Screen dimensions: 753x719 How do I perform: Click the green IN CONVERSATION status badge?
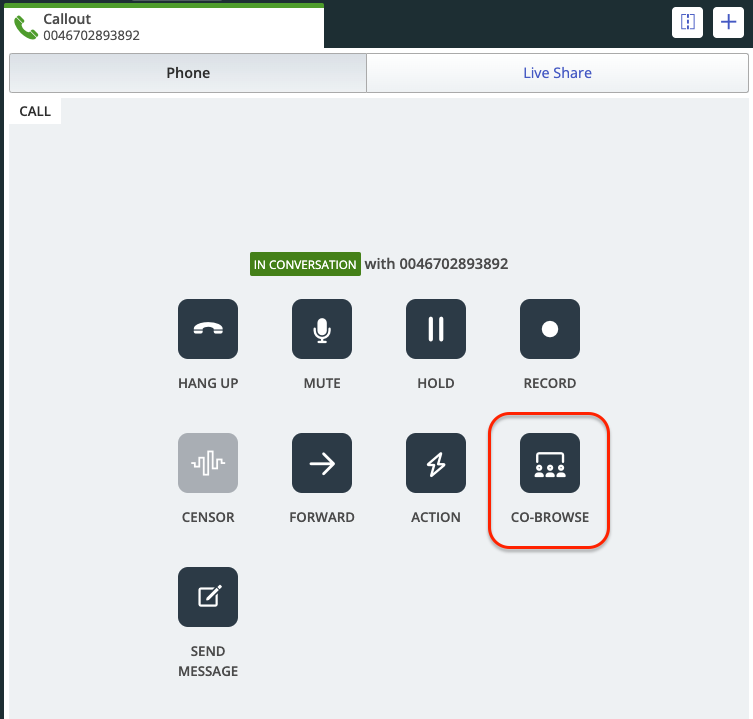[305, 265]
